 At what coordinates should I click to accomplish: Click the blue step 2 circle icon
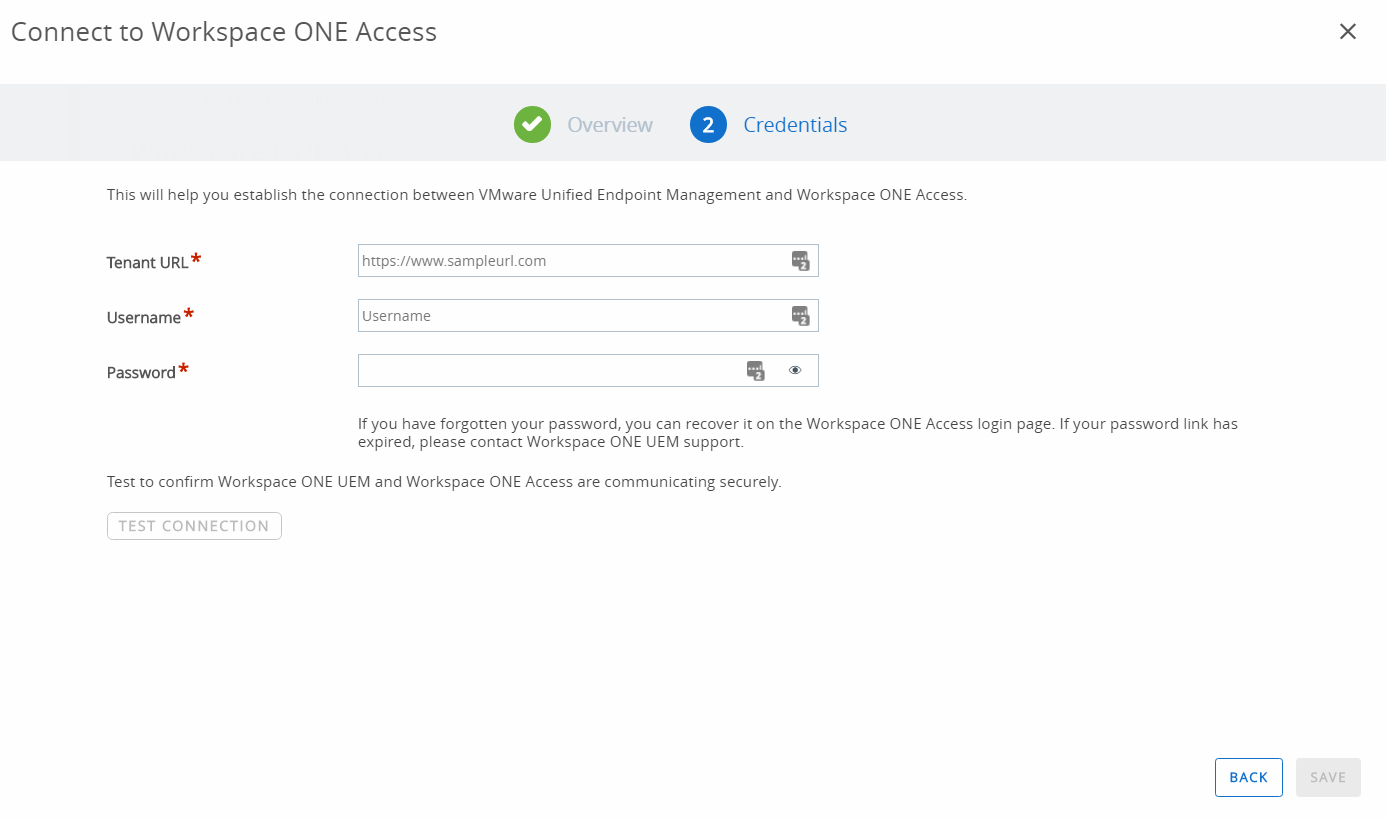tap(708, 125)
